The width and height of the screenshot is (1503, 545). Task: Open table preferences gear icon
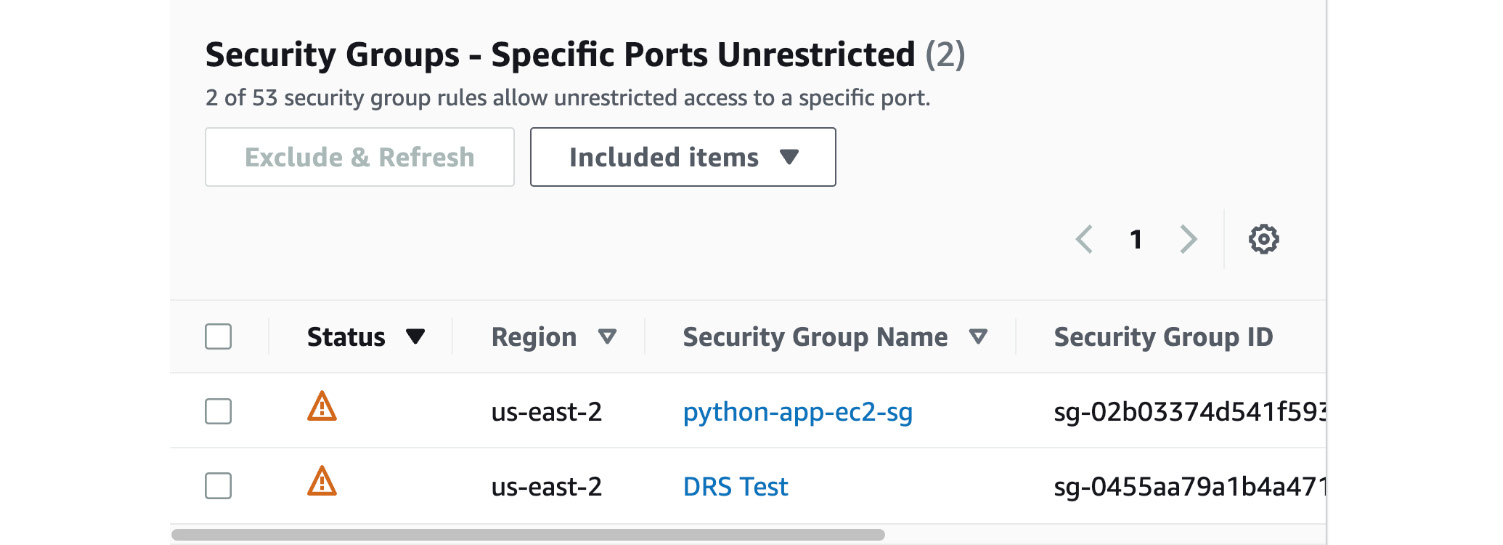coord(1264,239)
